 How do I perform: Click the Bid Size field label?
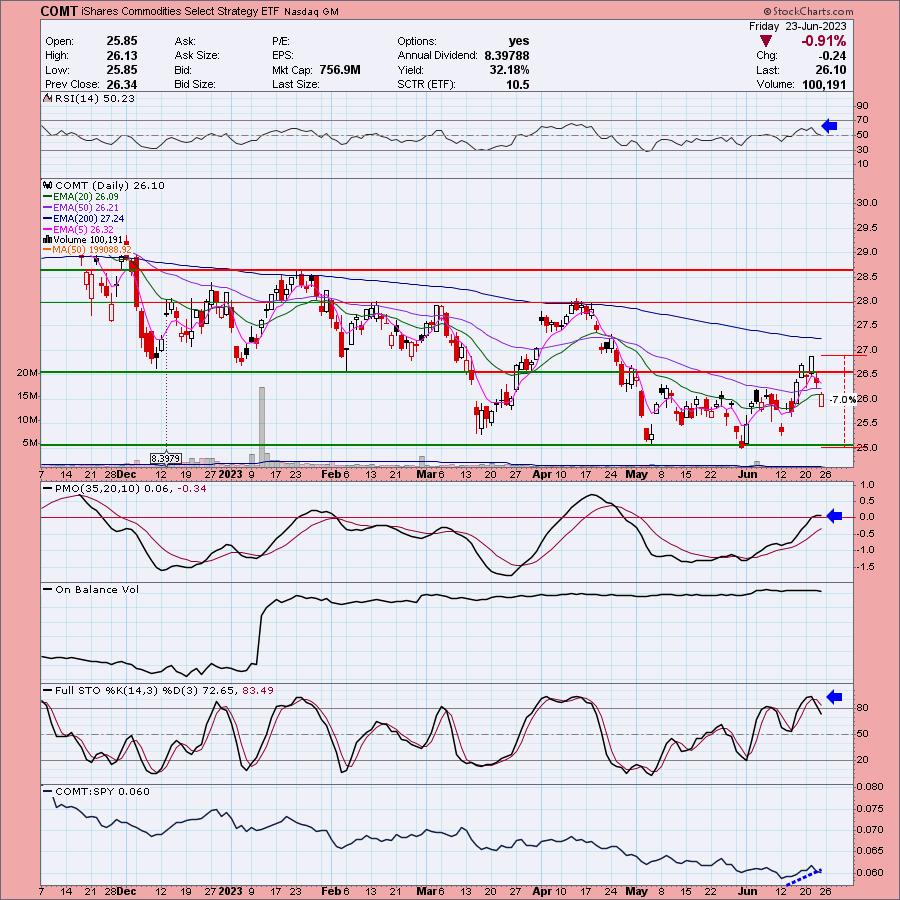coord(195,84)
